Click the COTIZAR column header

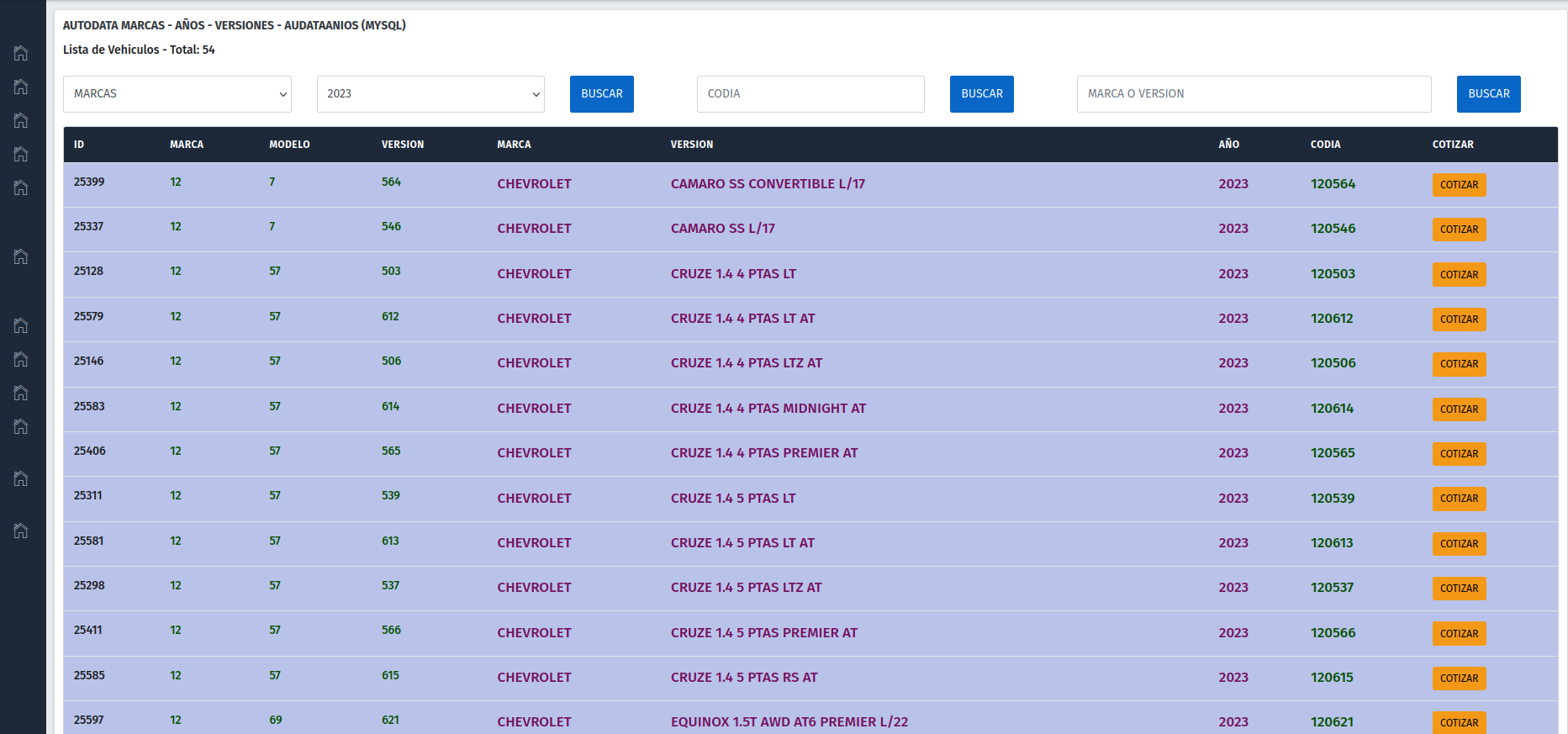(x=1453, y=145)
